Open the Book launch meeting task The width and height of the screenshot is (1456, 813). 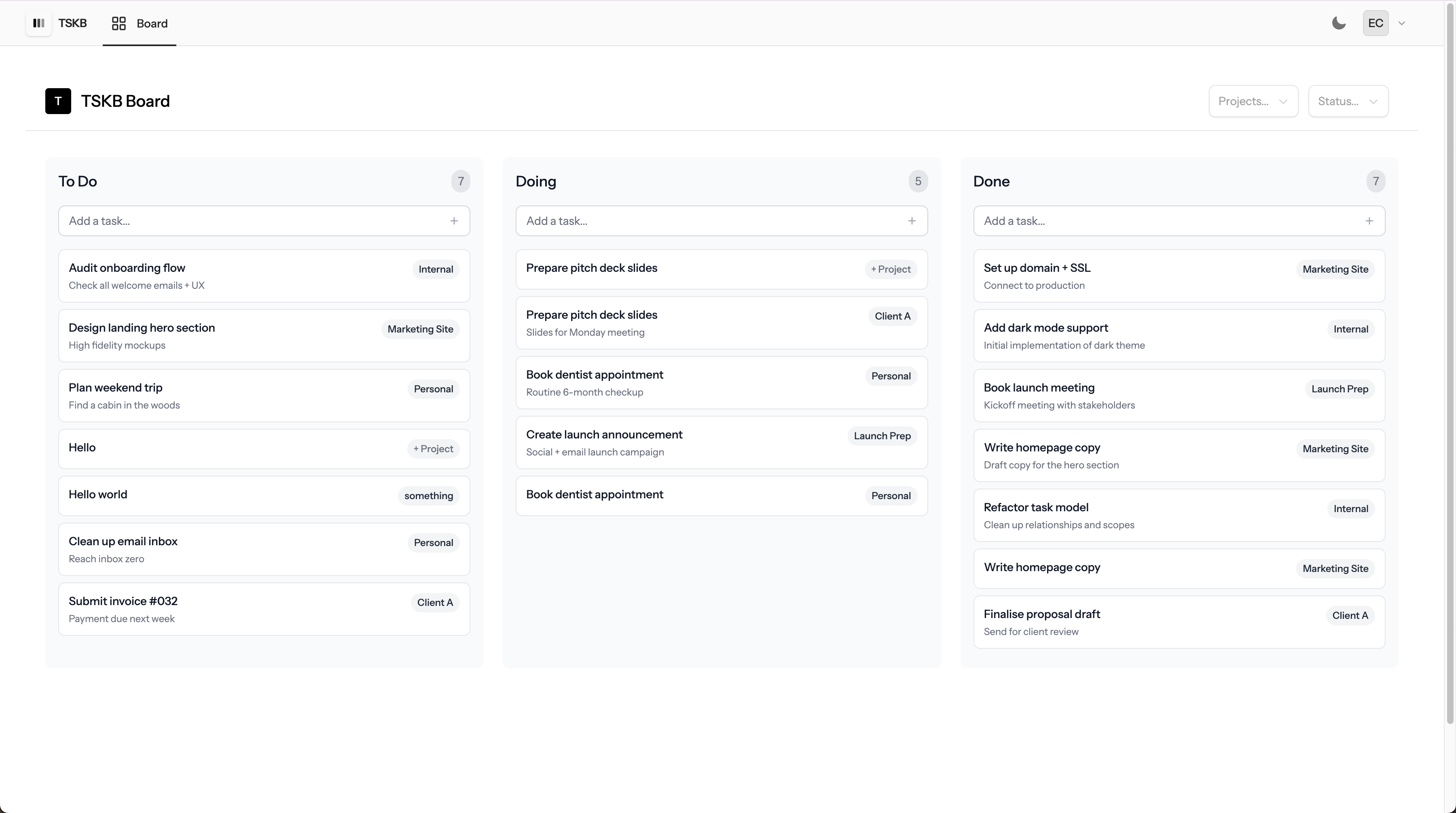point(1179,396)
